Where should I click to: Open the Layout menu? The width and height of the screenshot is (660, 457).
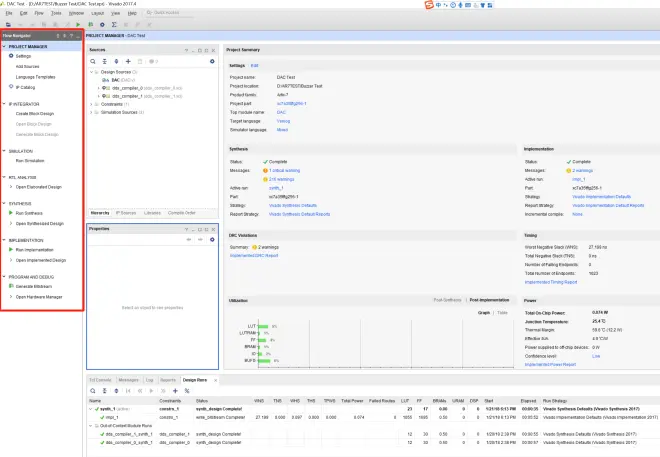pyautogui.click(x=97, y=13)
